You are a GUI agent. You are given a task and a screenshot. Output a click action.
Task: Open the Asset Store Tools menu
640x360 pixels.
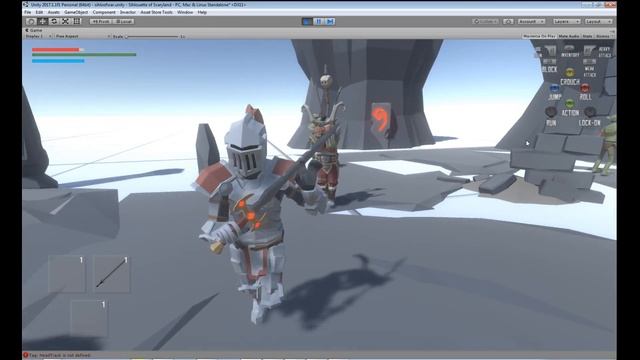coord(157,12)
